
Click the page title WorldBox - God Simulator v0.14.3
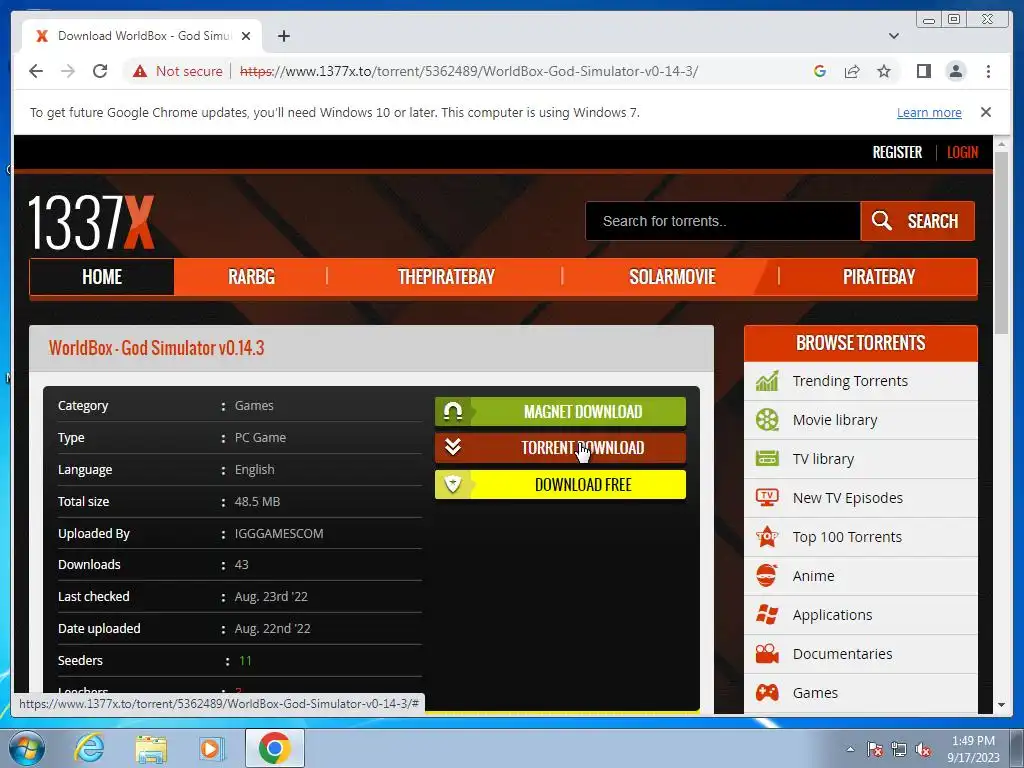point(157,348)
